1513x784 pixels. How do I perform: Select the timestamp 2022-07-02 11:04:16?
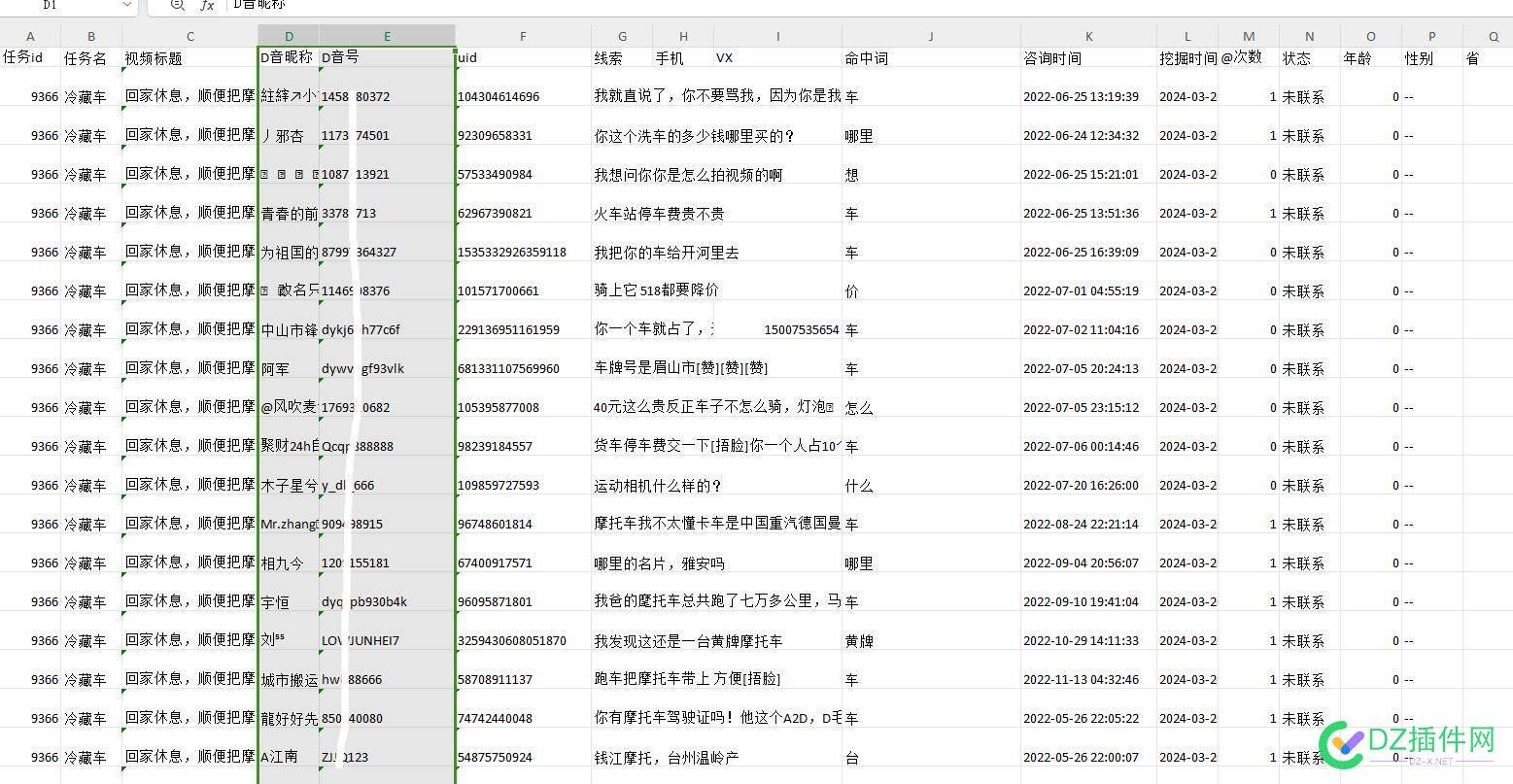pyautogui.click(x=1088, y=320)
